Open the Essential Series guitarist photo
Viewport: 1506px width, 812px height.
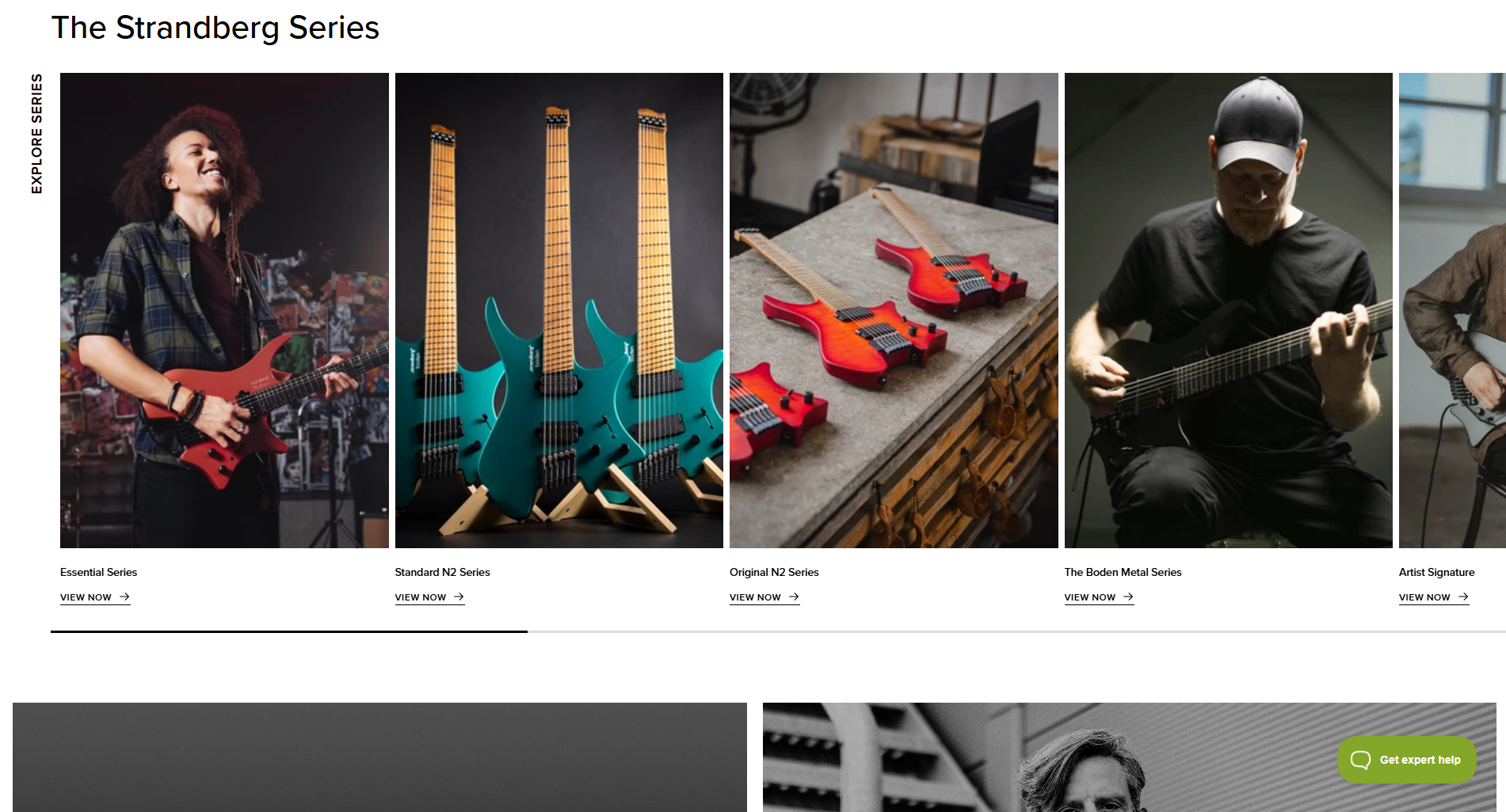(x=224, y=311)
